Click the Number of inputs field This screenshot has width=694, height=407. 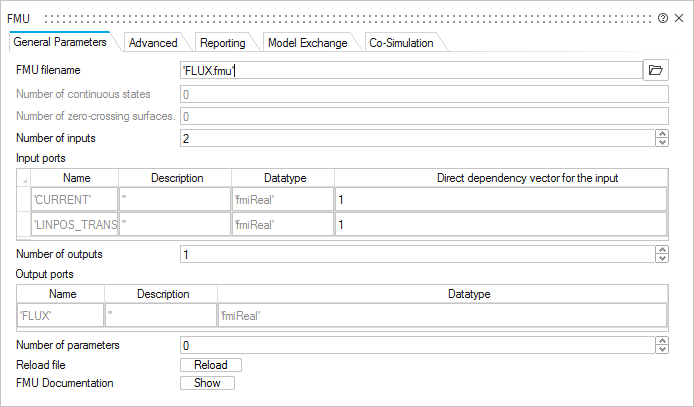coord(417,138)
